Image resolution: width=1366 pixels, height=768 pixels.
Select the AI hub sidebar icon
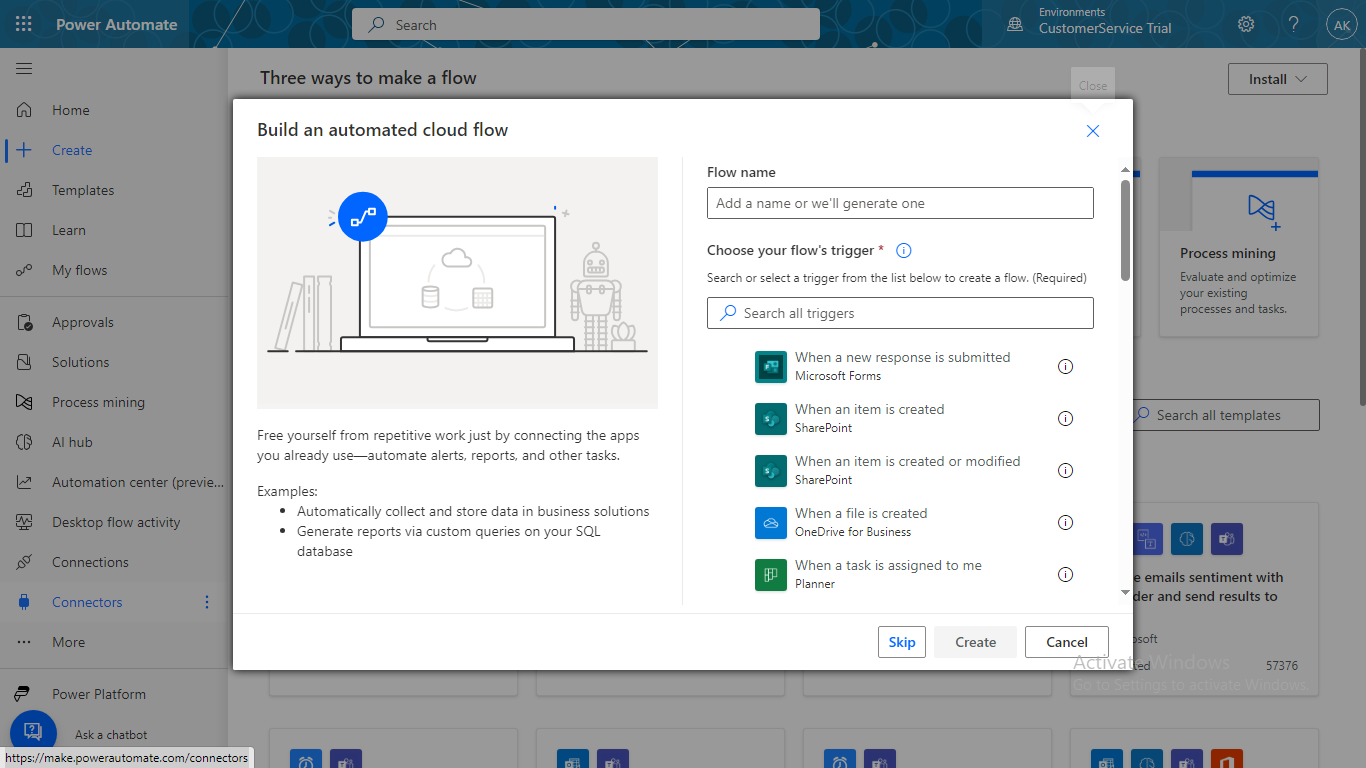(22, 442)
